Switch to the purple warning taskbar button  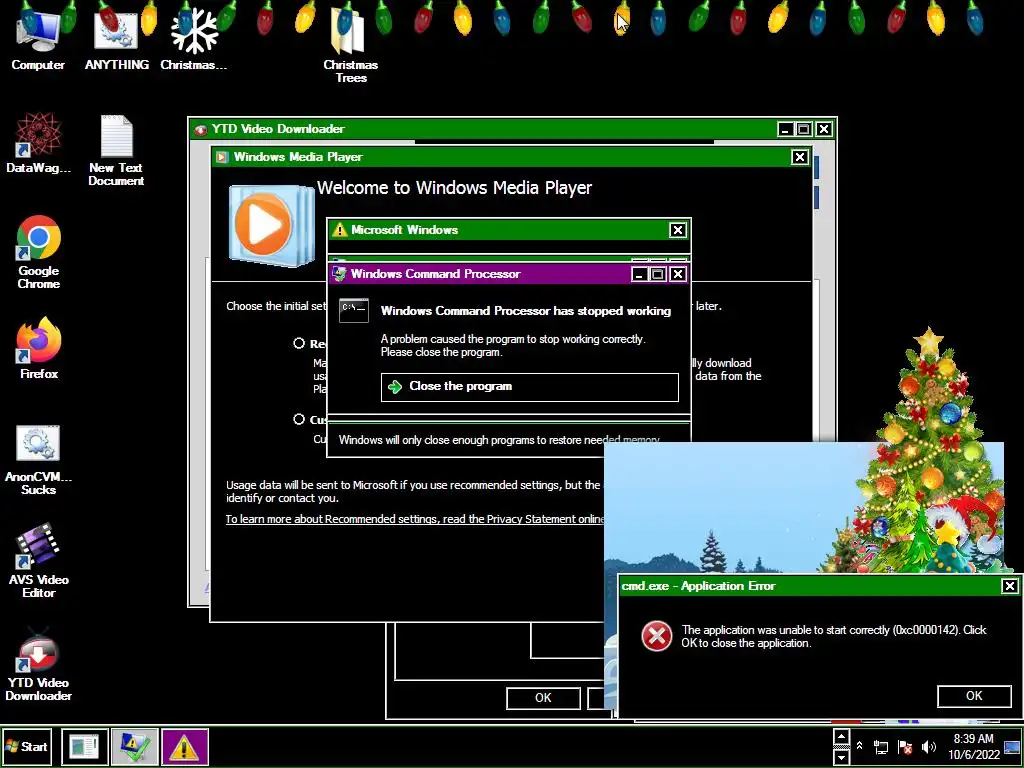tap(185, 746)
